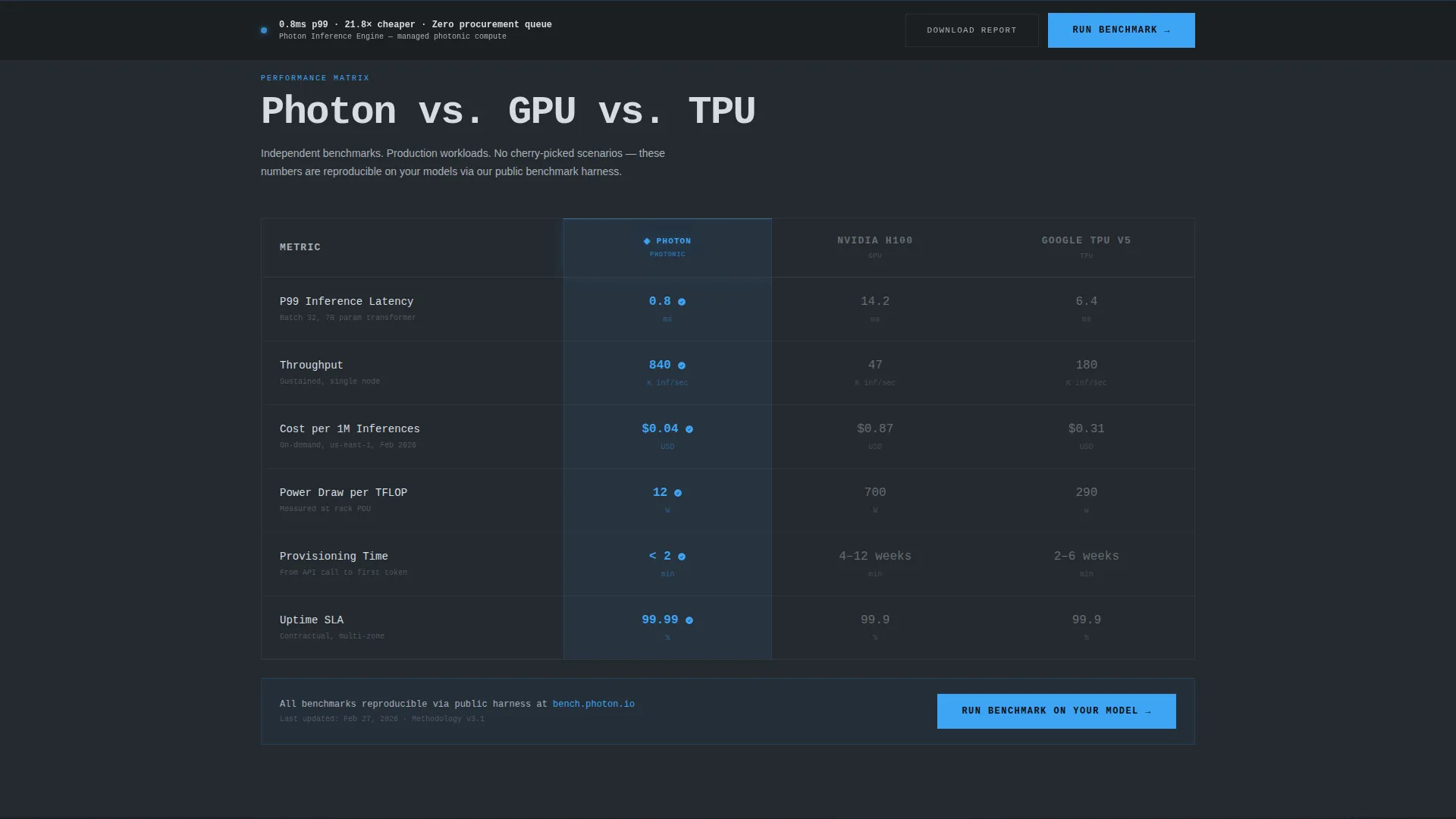The image size is (1456, 819).
Task: Click the Download Report button
Action: pyautogui.click(x=971, y=30)
